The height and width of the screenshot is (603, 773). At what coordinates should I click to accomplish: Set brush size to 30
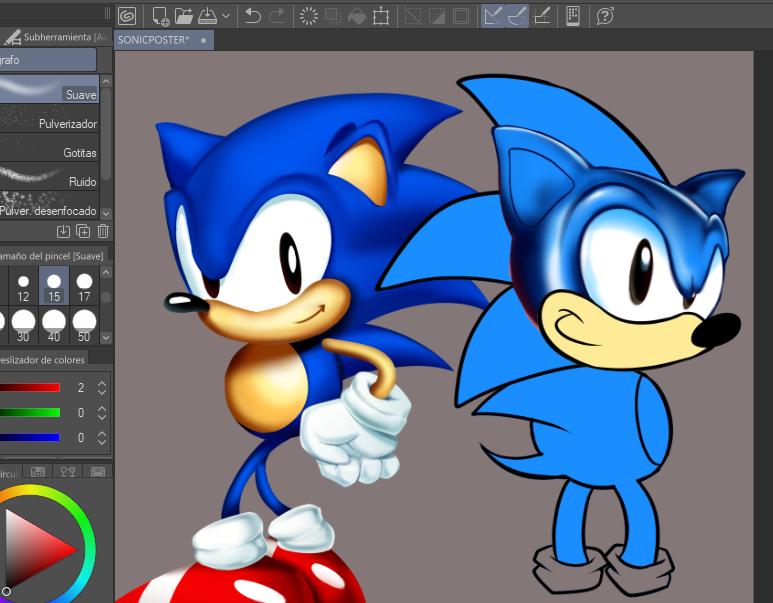pos(23,325)
